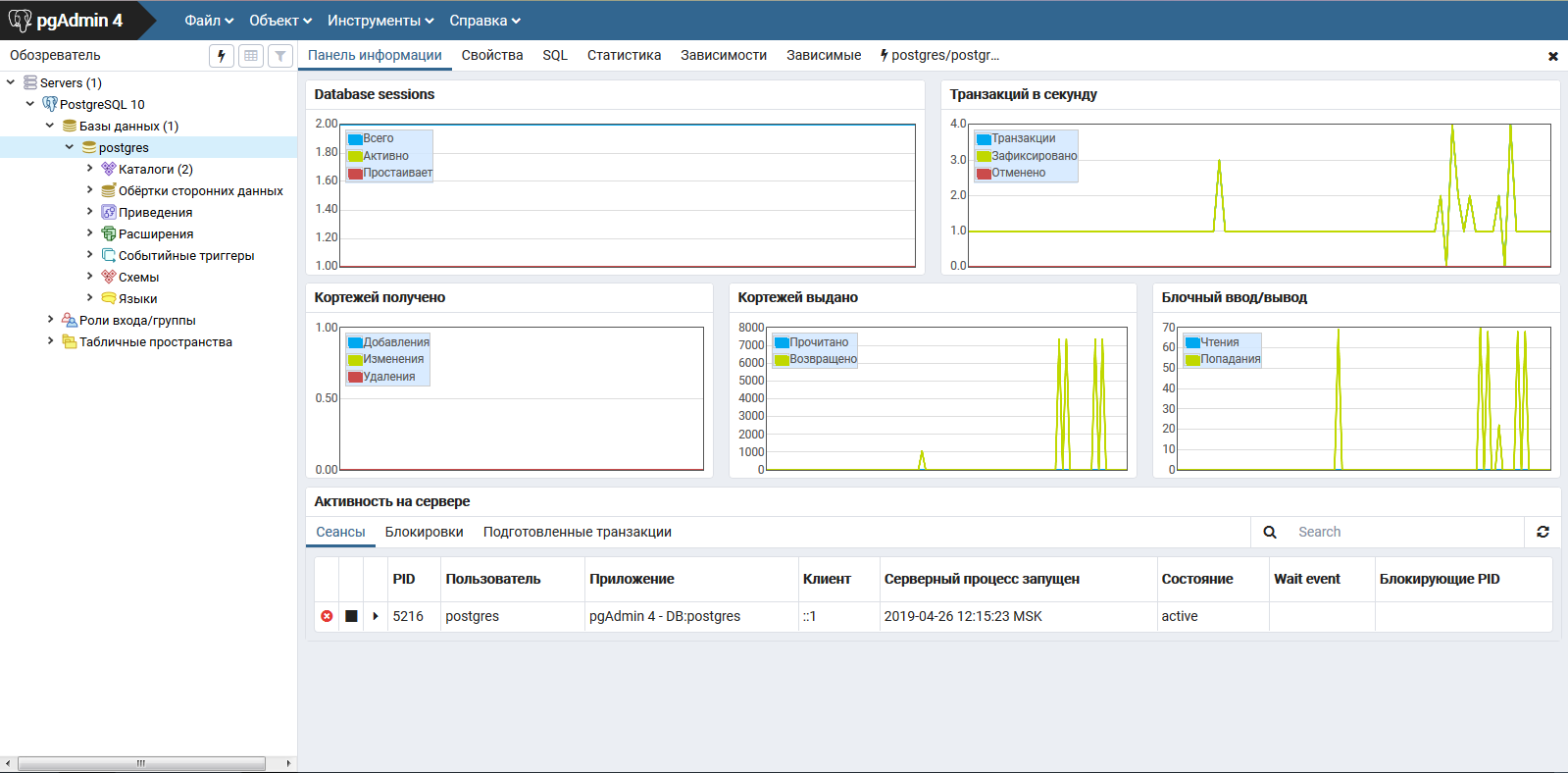
Task: Click the green Зафиксировано legend swatch
Action: click(984, 156)
